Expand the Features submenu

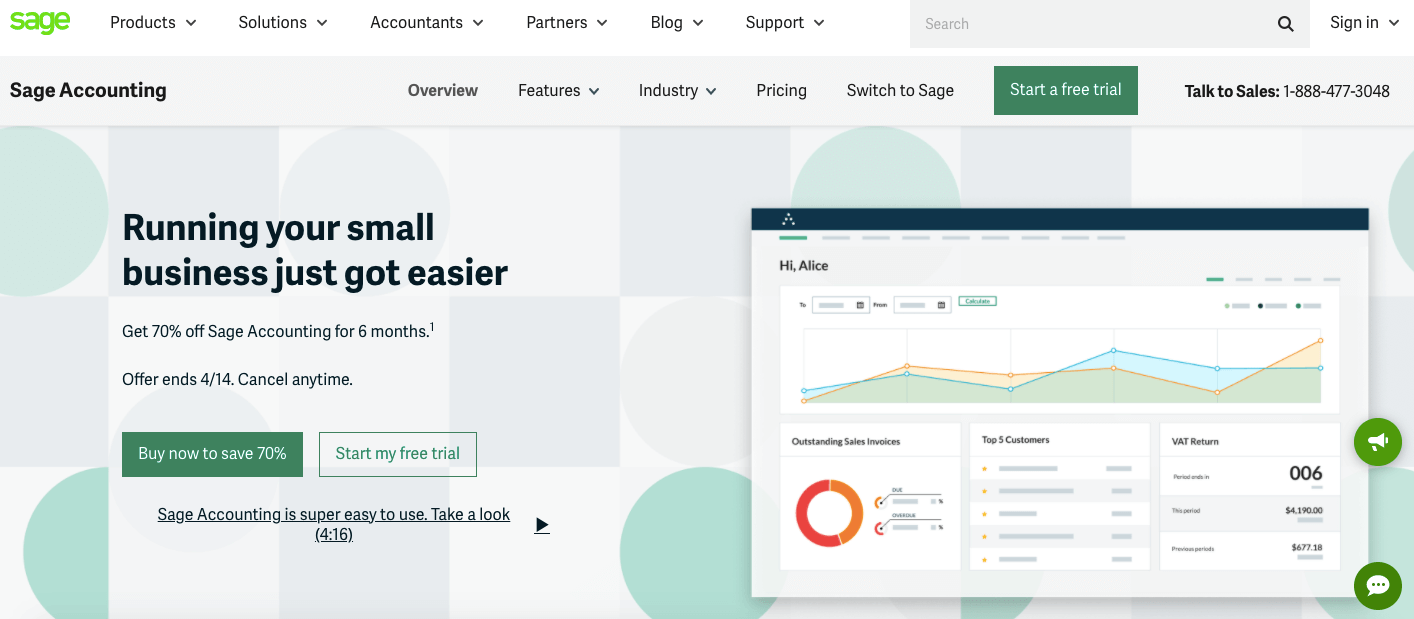558,90
